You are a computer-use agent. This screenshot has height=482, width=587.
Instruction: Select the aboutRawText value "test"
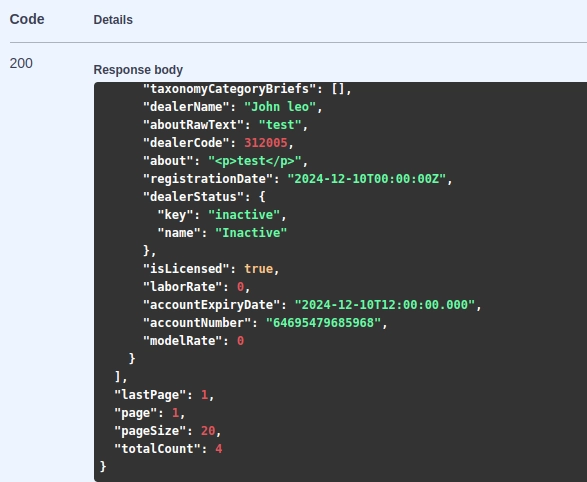(280, 125)
